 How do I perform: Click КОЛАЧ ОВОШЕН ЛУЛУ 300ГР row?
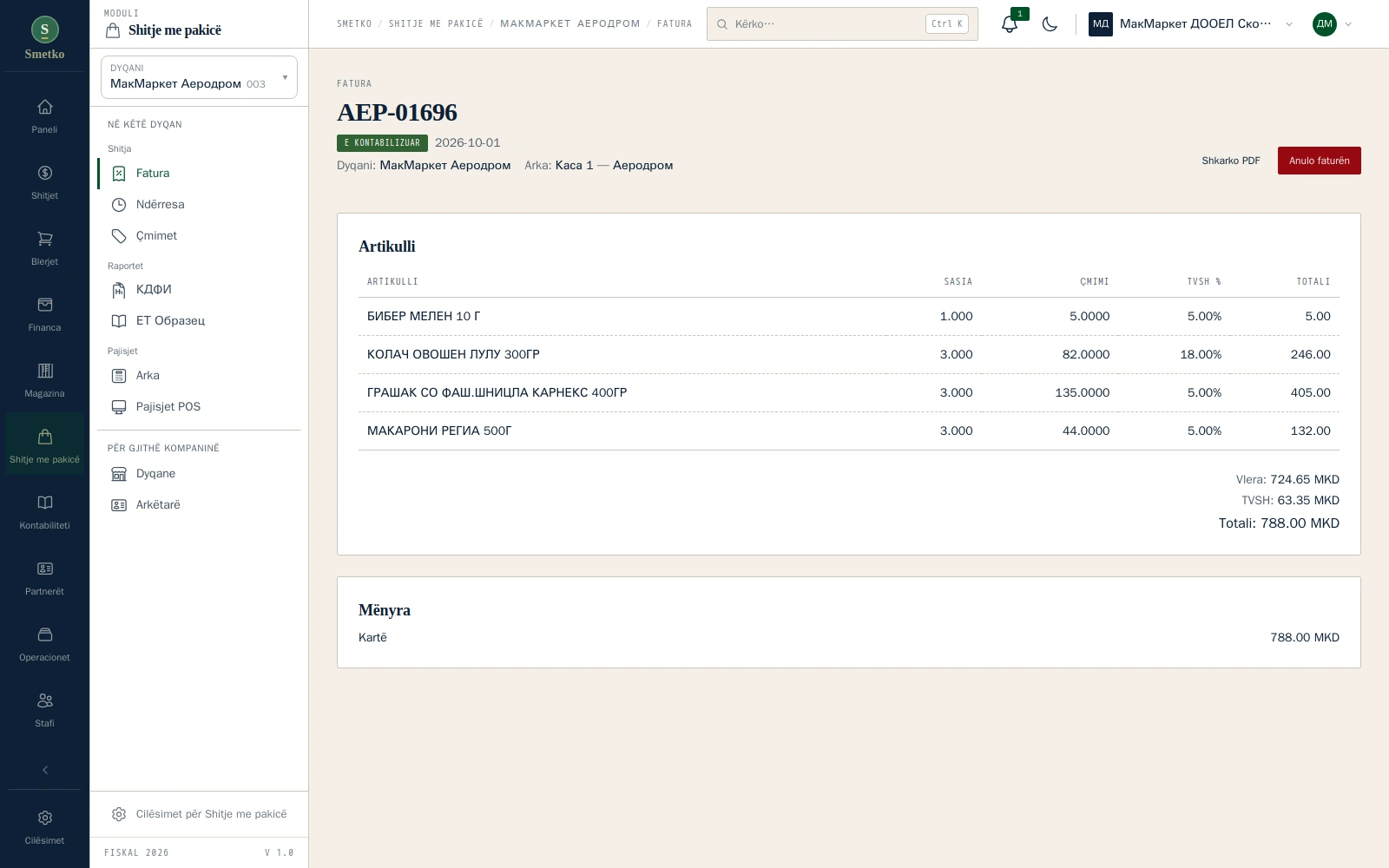click(849, 355)
